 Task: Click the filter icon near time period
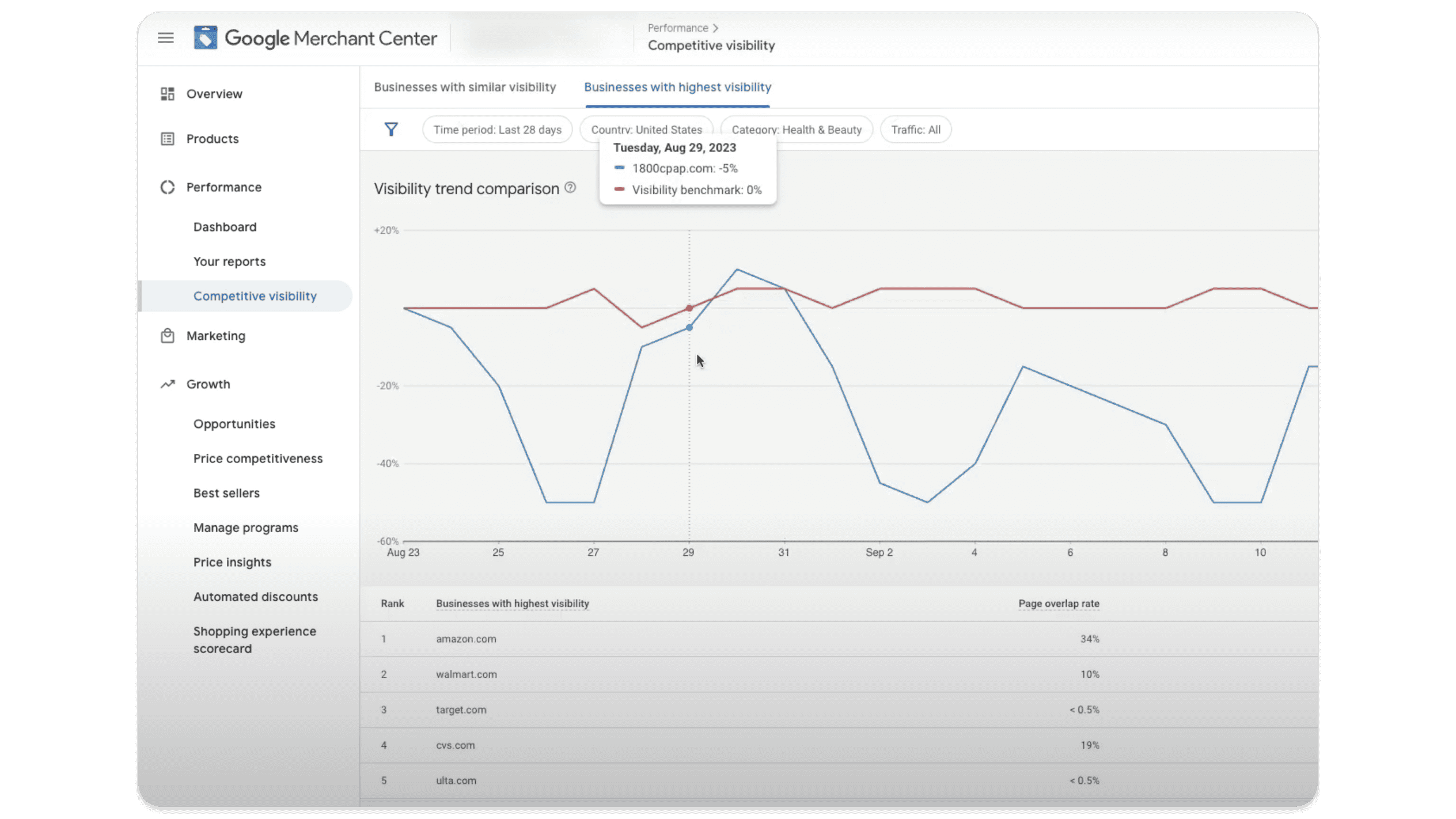click(x=391, y=129)
